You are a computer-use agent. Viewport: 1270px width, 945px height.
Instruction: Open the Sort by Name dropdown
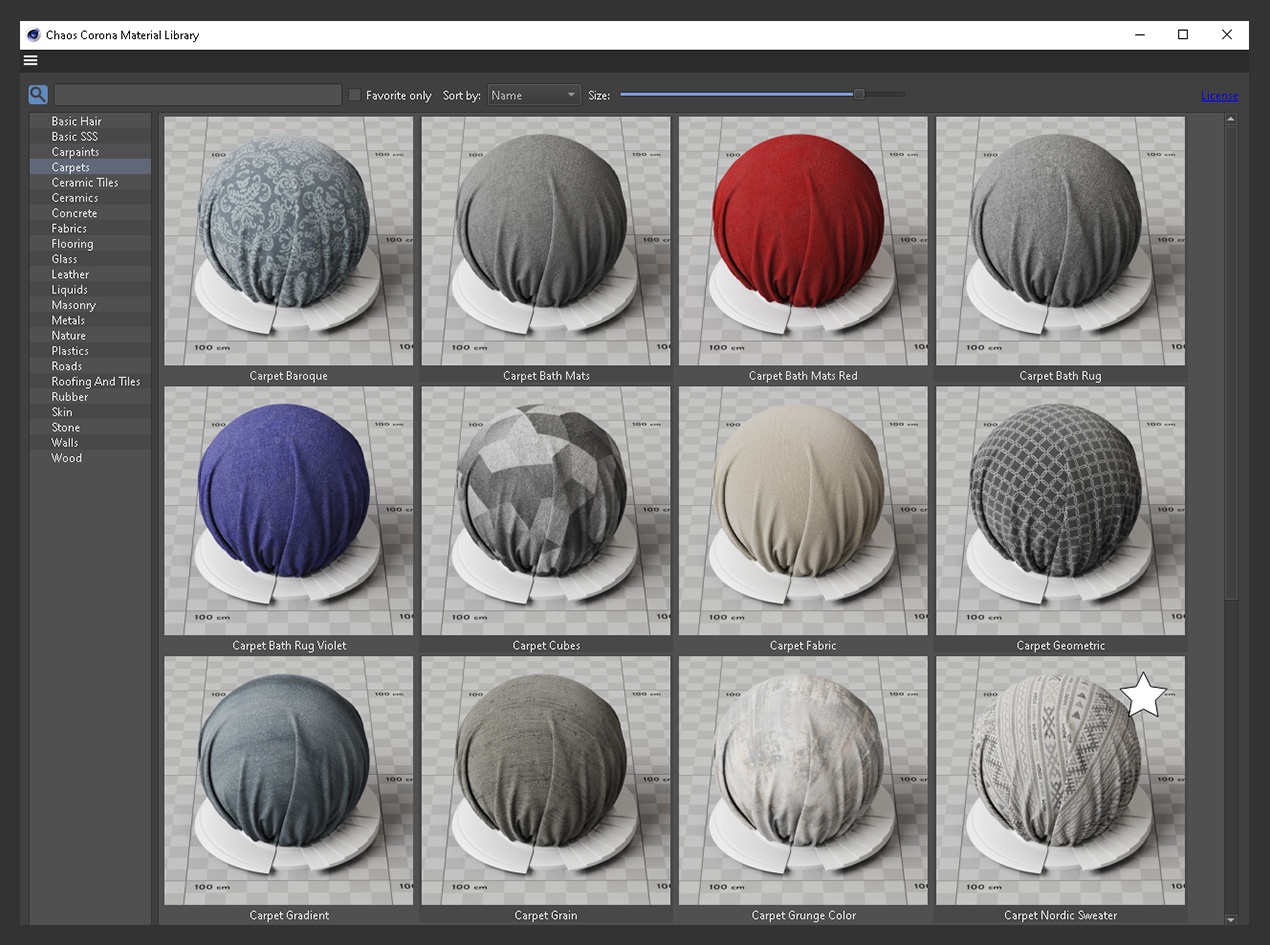point(534,95)
